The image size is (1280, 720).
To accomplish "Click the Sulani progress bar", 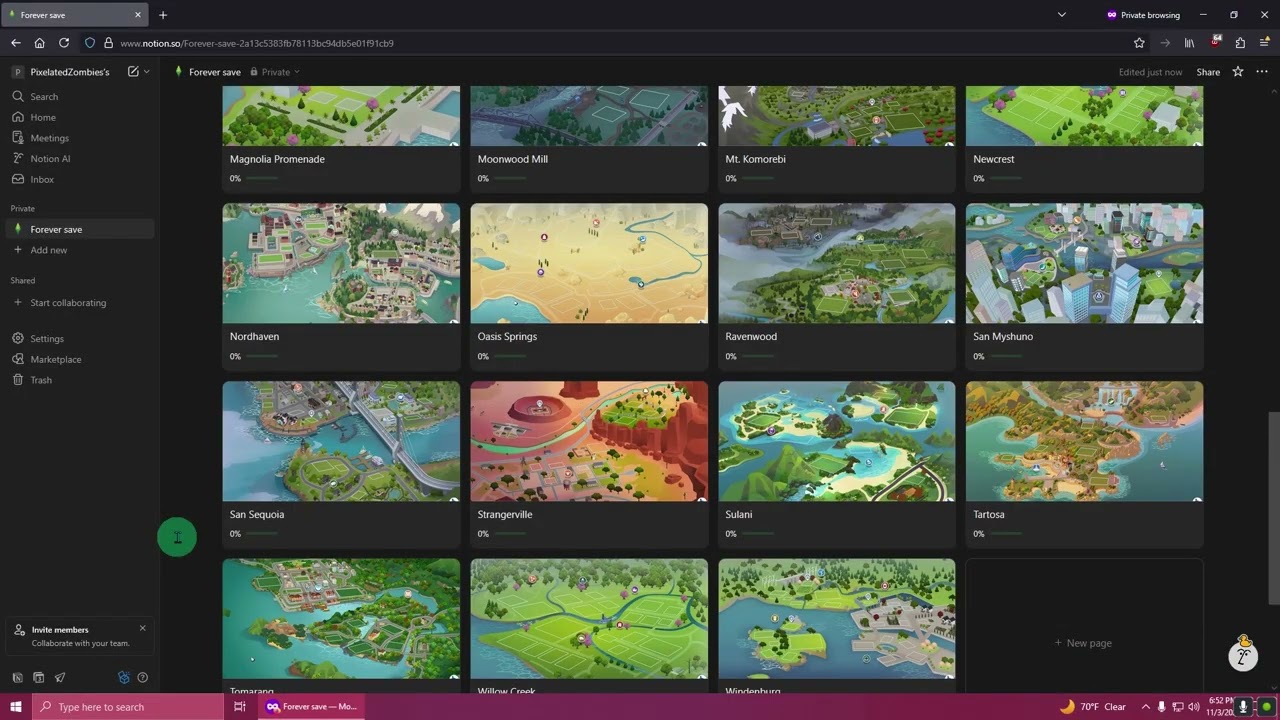I will click(x=758, y=534).
